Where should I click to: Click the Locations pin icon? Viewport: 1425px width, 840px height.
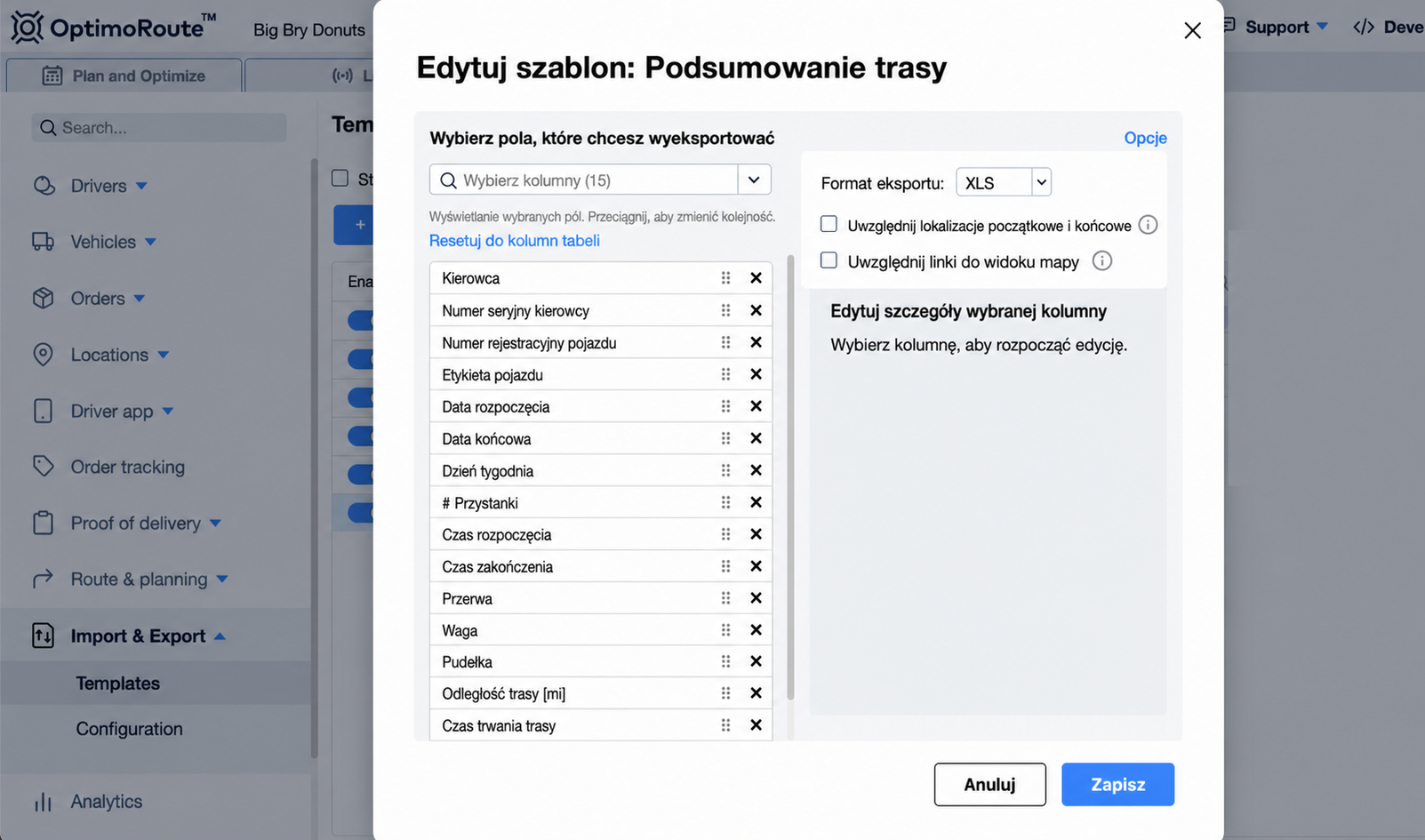44,355
